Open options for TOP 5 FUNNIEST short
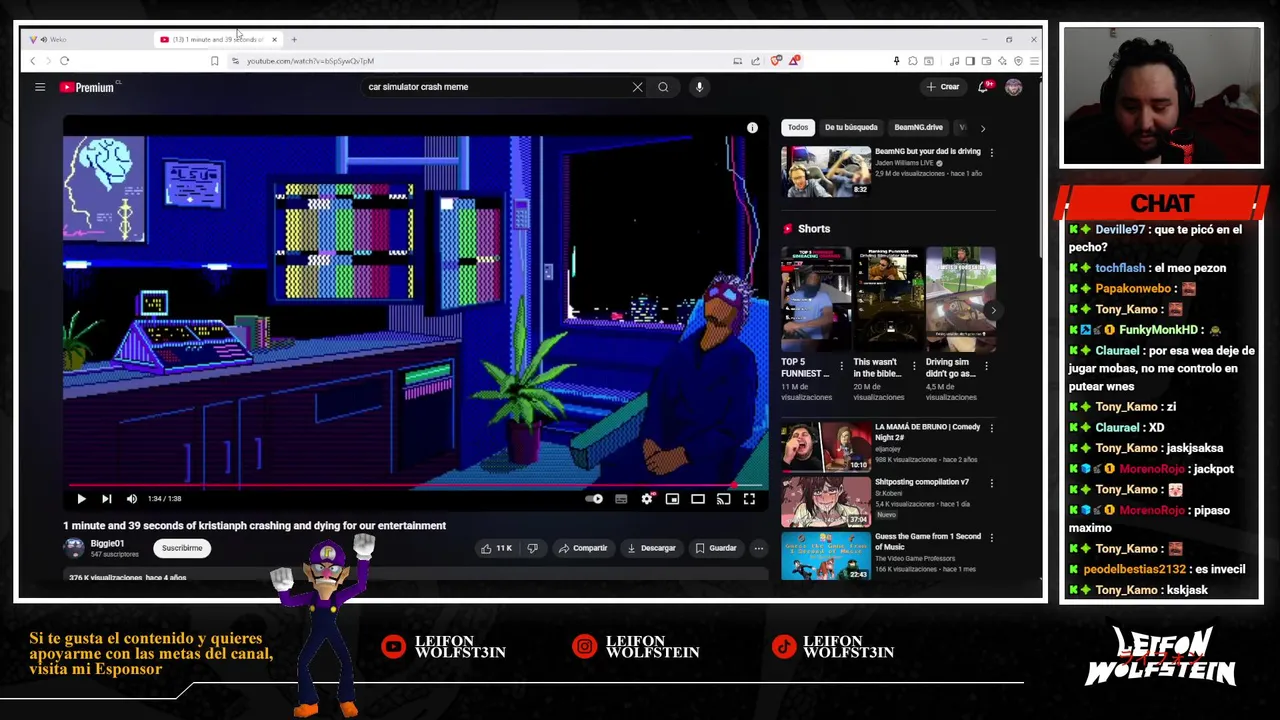The height and width of the screenshot is (720, 1280). pyautogui.click(x=841, y=366)
